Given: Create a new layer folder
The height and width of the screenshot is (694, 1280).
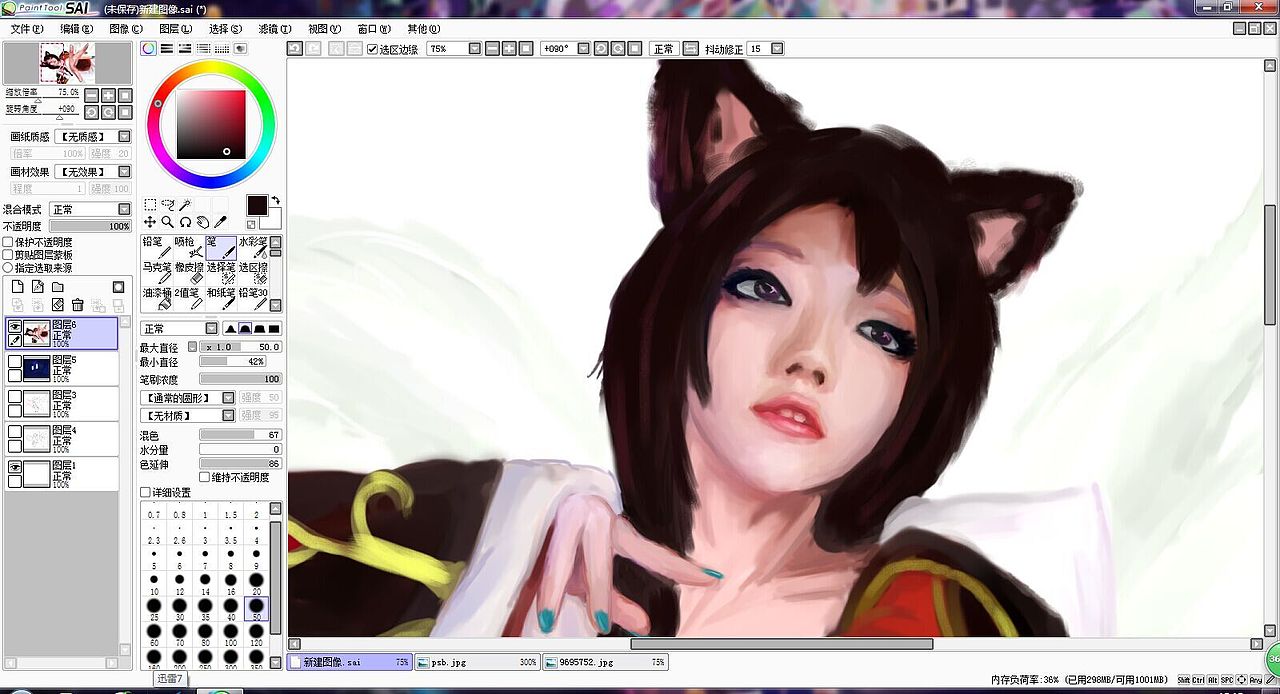Looking at the screenshot, I should click(x=58, y=287).
